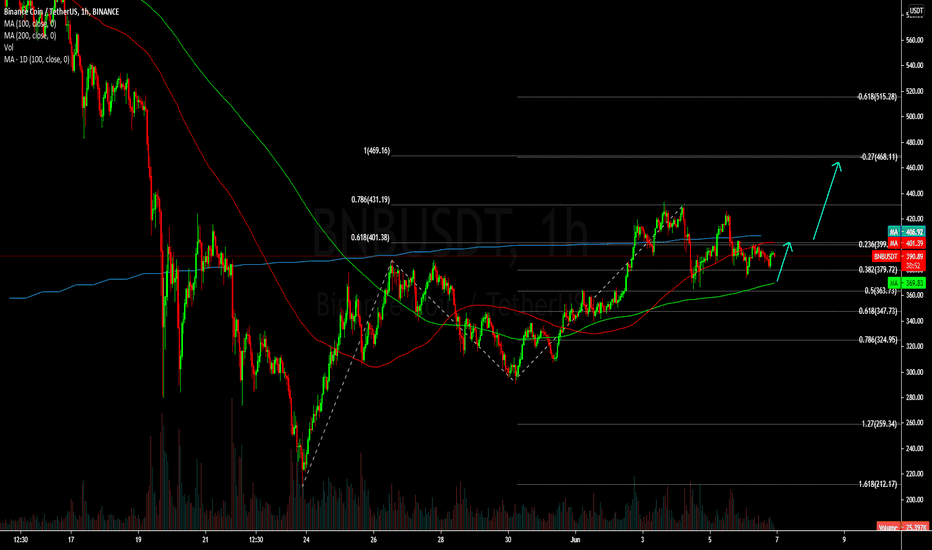Select the 1.618(212.17) Fibonacci level label
The width and height of the screenshot is (932, 550).
coord(878,484)
